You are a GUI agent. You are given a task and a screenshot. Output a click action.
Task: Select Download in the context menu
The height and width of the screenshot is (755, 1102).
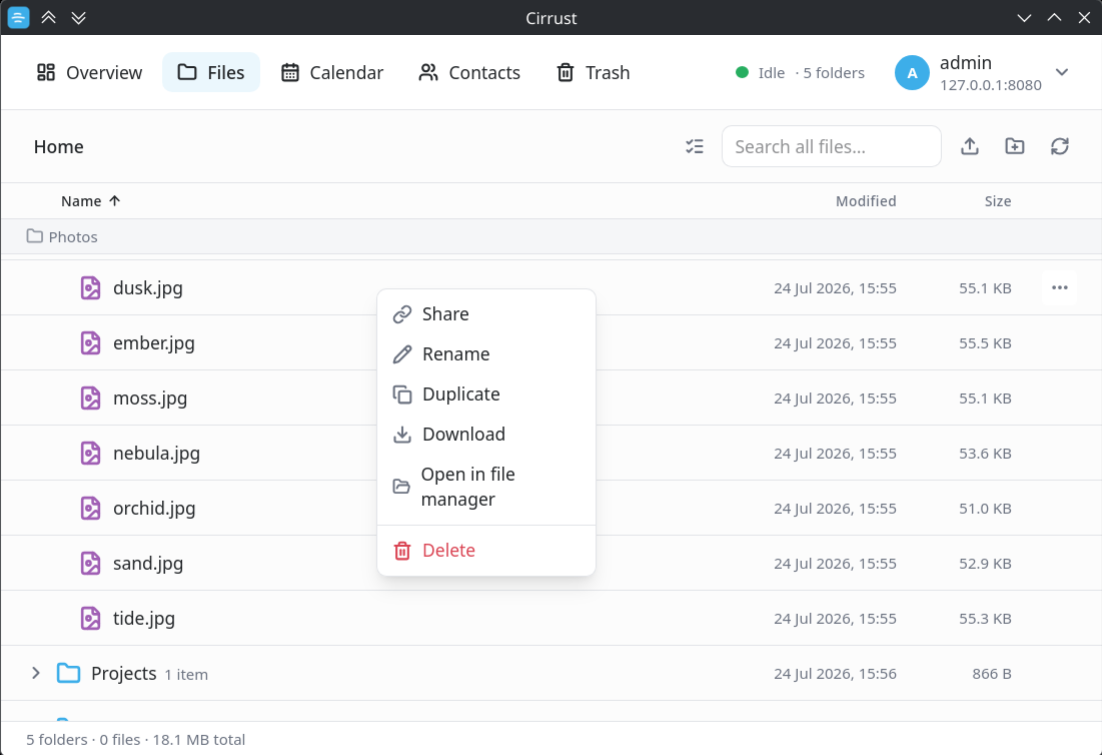[486, 434]
